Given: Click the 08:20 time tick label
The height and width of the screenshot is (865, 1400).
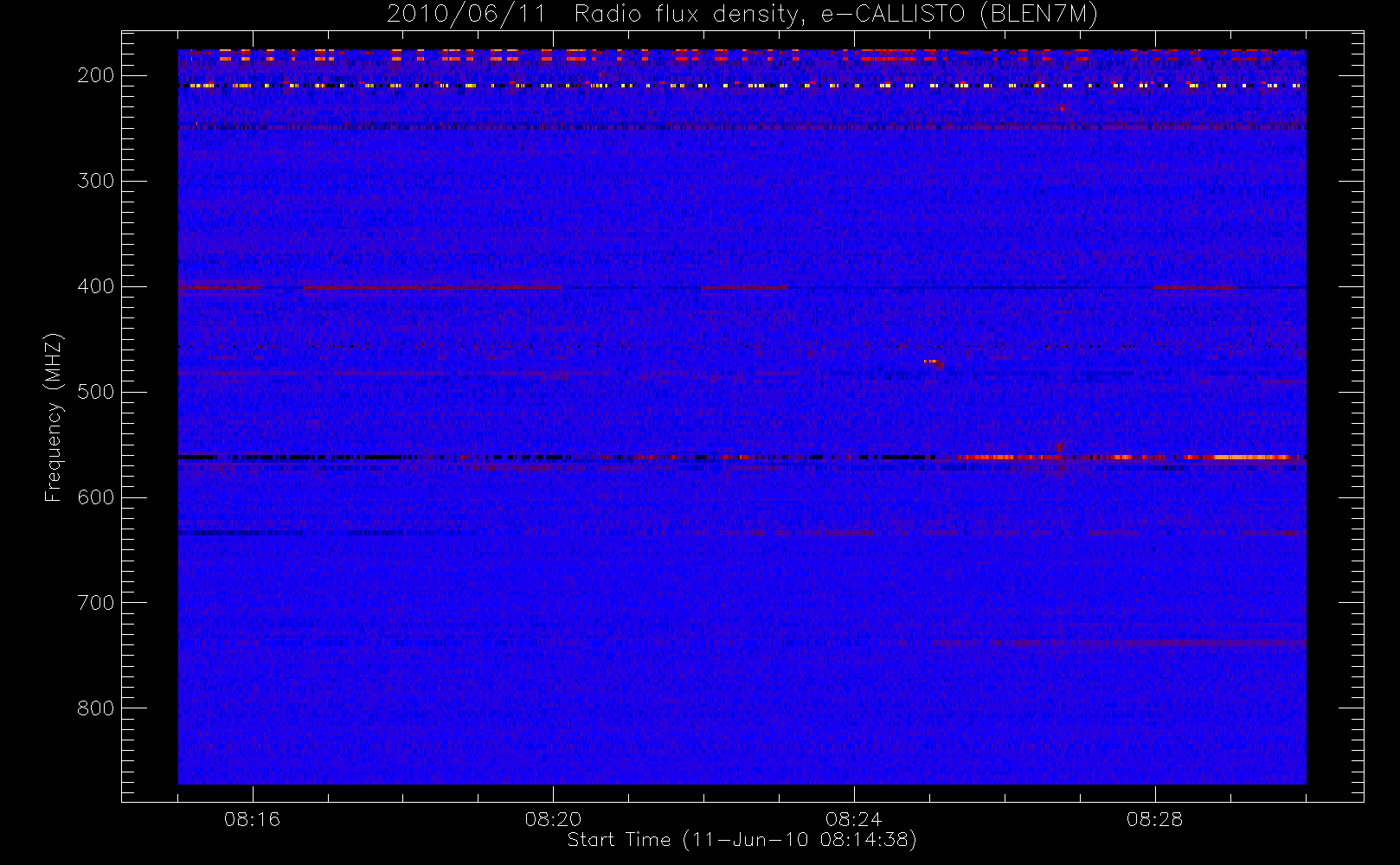Looking at the screenshot, I should click(553, 819).
